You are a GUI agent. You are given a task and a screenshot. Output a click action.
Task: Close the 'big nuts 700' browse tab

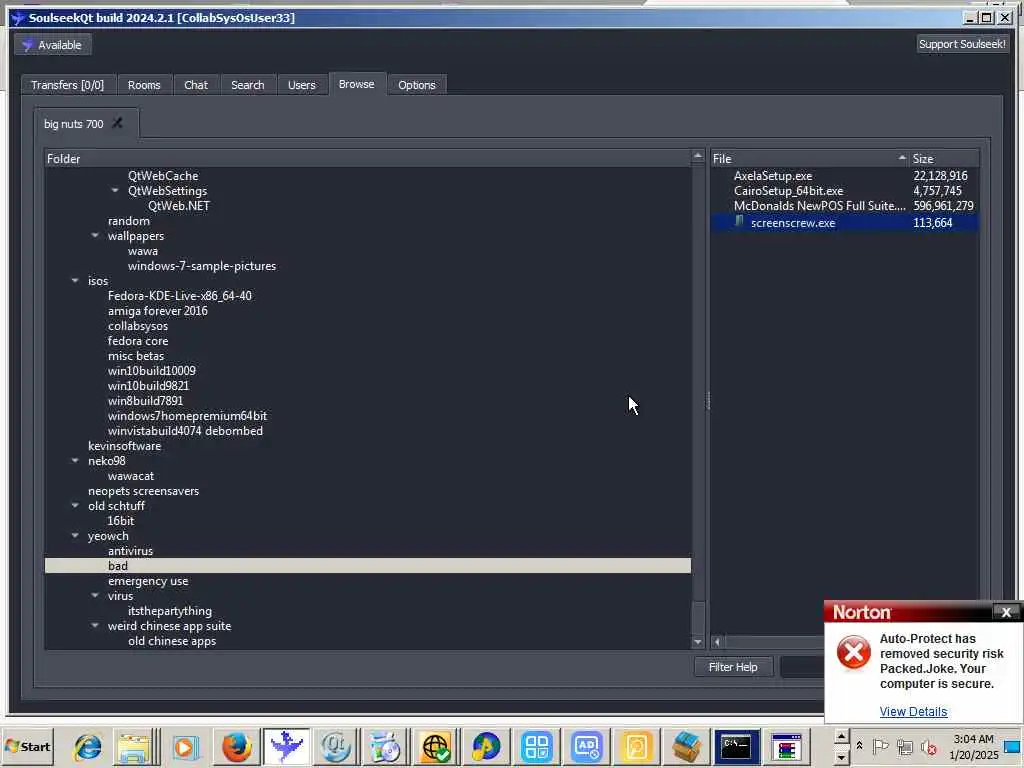click(x=118, y=123)
